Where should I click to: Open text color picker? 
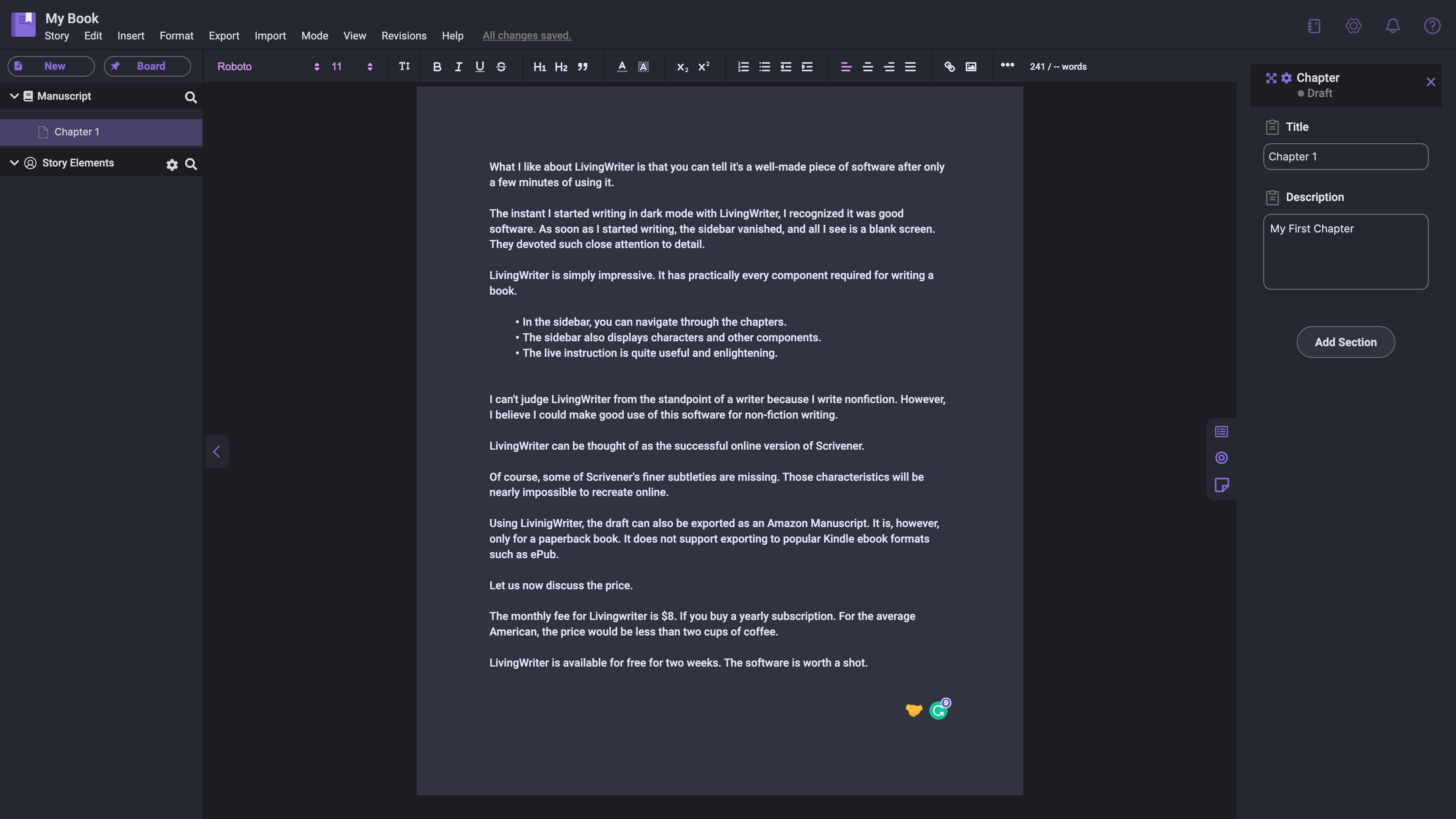tap(622, 67)
